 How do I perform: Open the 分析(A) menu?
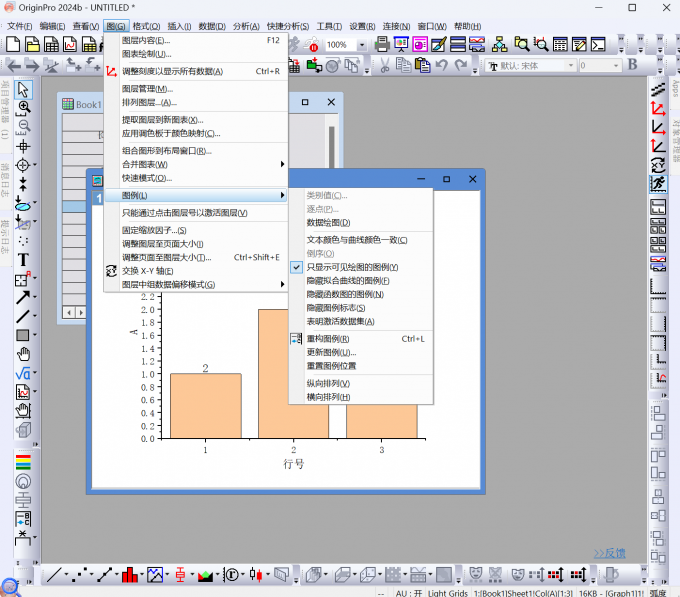click(x=246, y=26)
